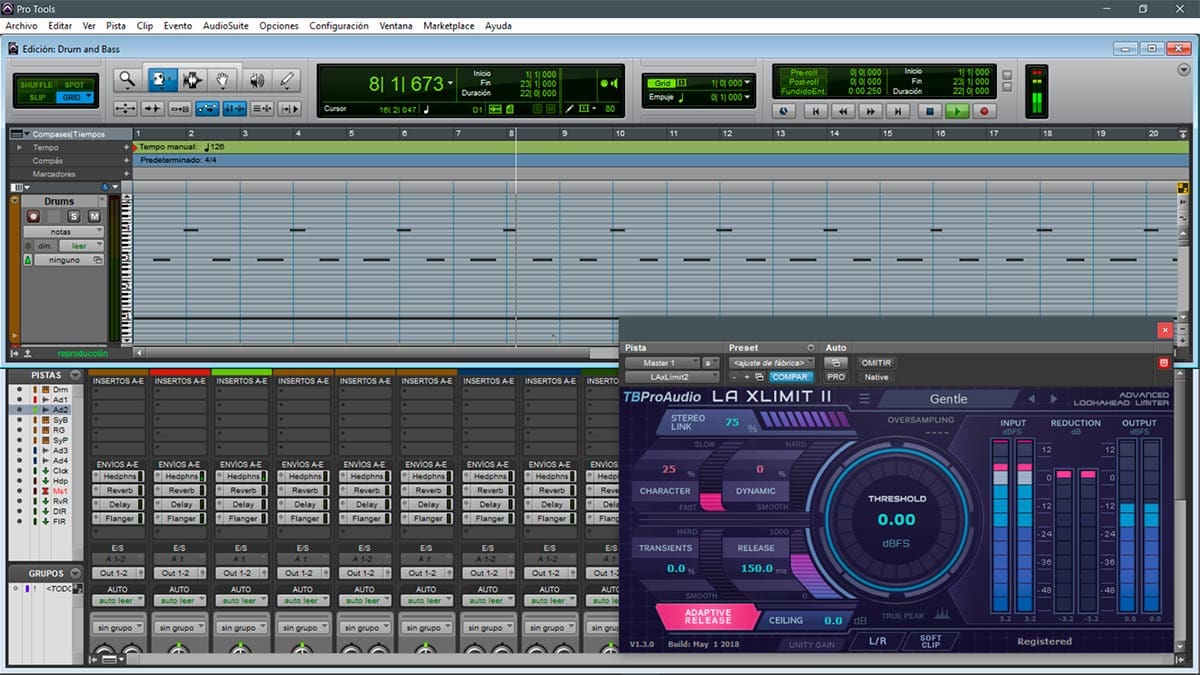
Task: Toggle the Pre-roll button
Action: [803, 72]
